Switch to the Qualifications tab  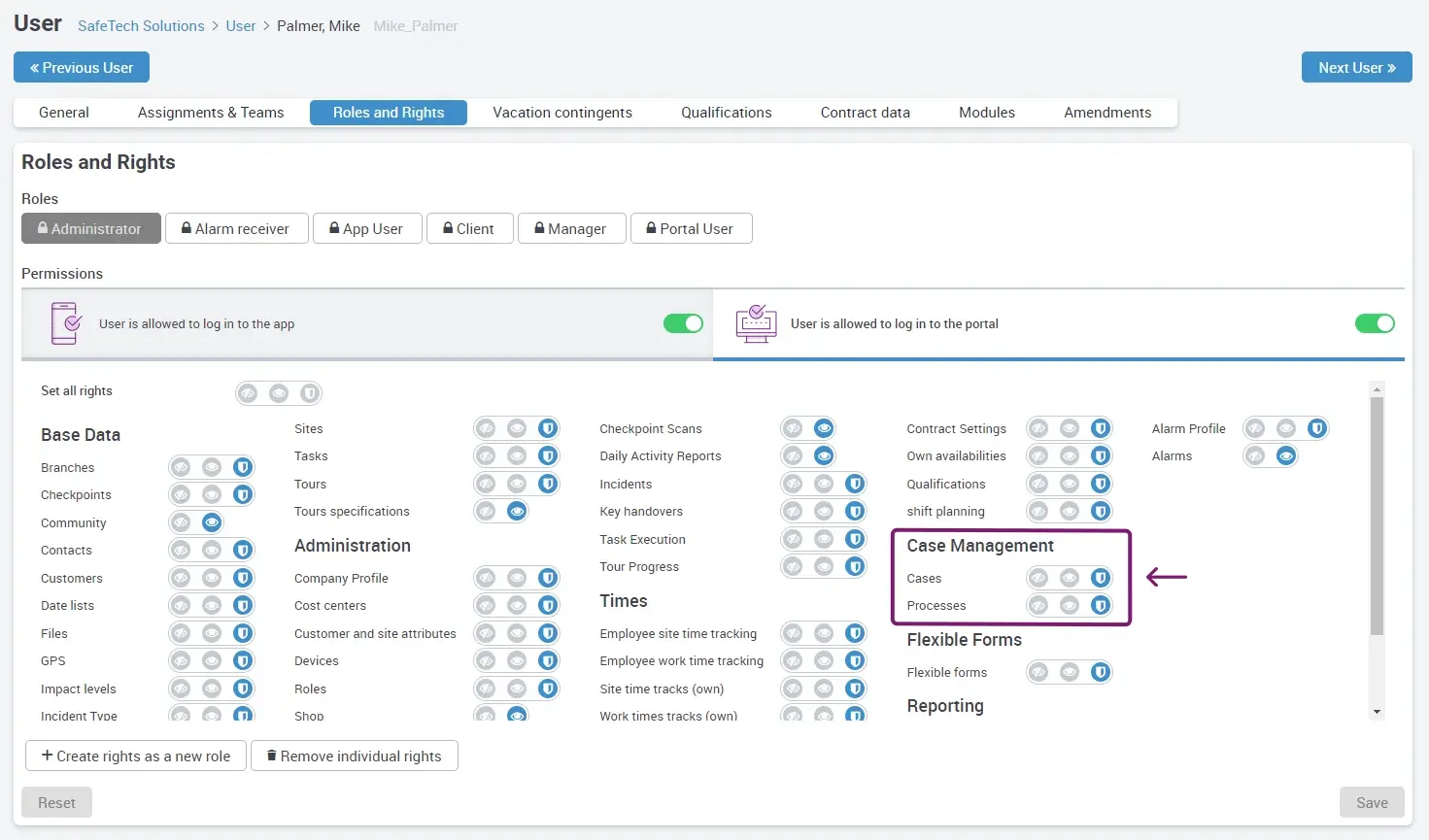coord(726,113)
